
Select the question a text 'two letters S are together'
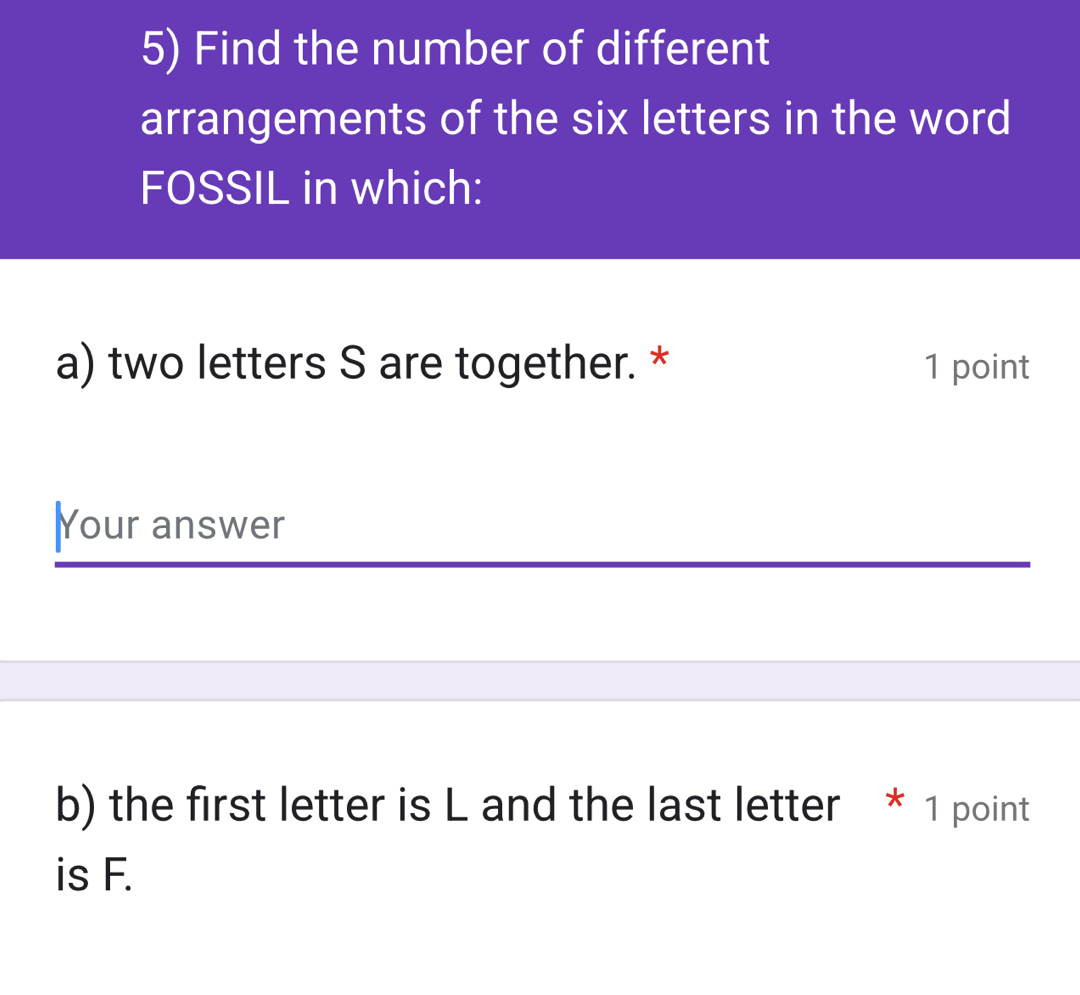tap(372, 364)
